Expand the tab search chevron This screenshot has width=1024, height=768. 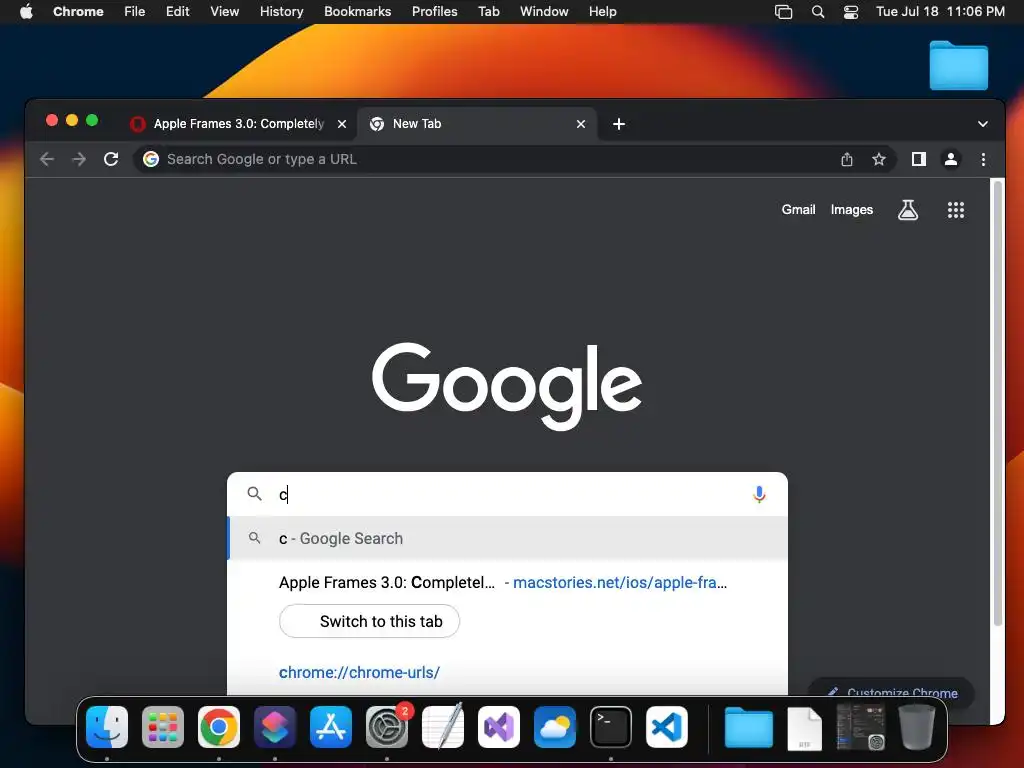coord(982,124)
